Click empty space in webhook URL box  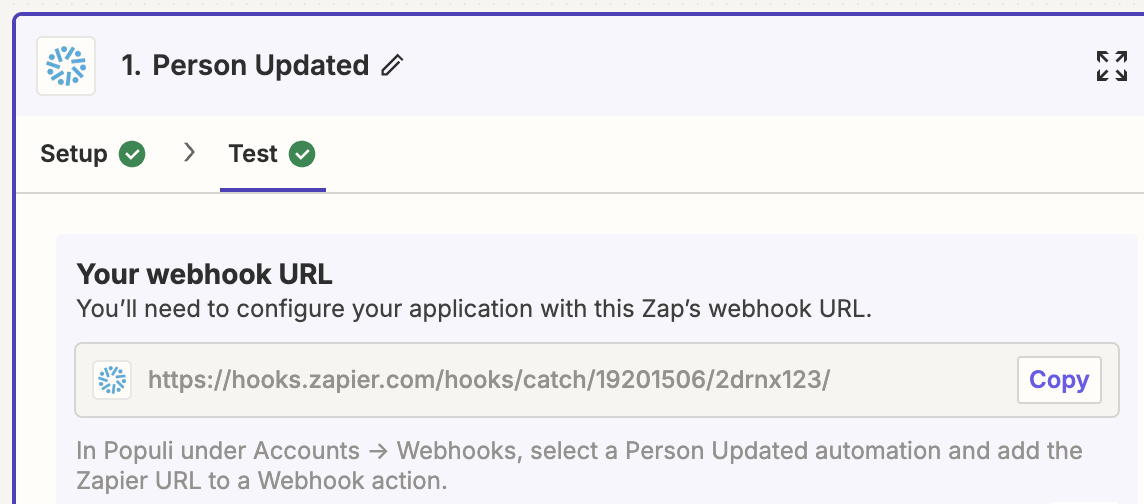pos(923,380)
